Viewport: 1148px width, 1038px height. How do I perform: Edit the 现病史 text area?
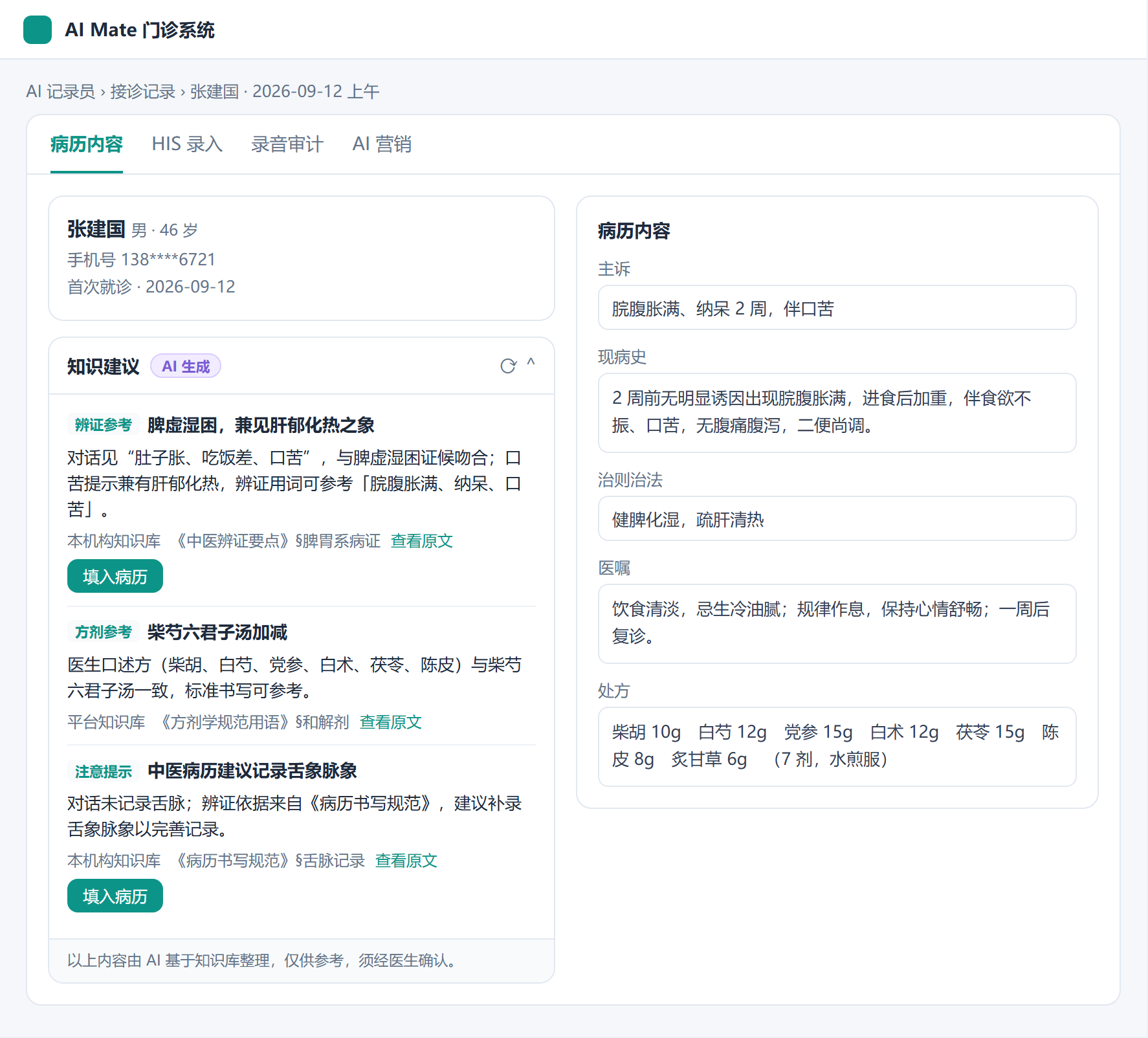(x=837, y=413)
